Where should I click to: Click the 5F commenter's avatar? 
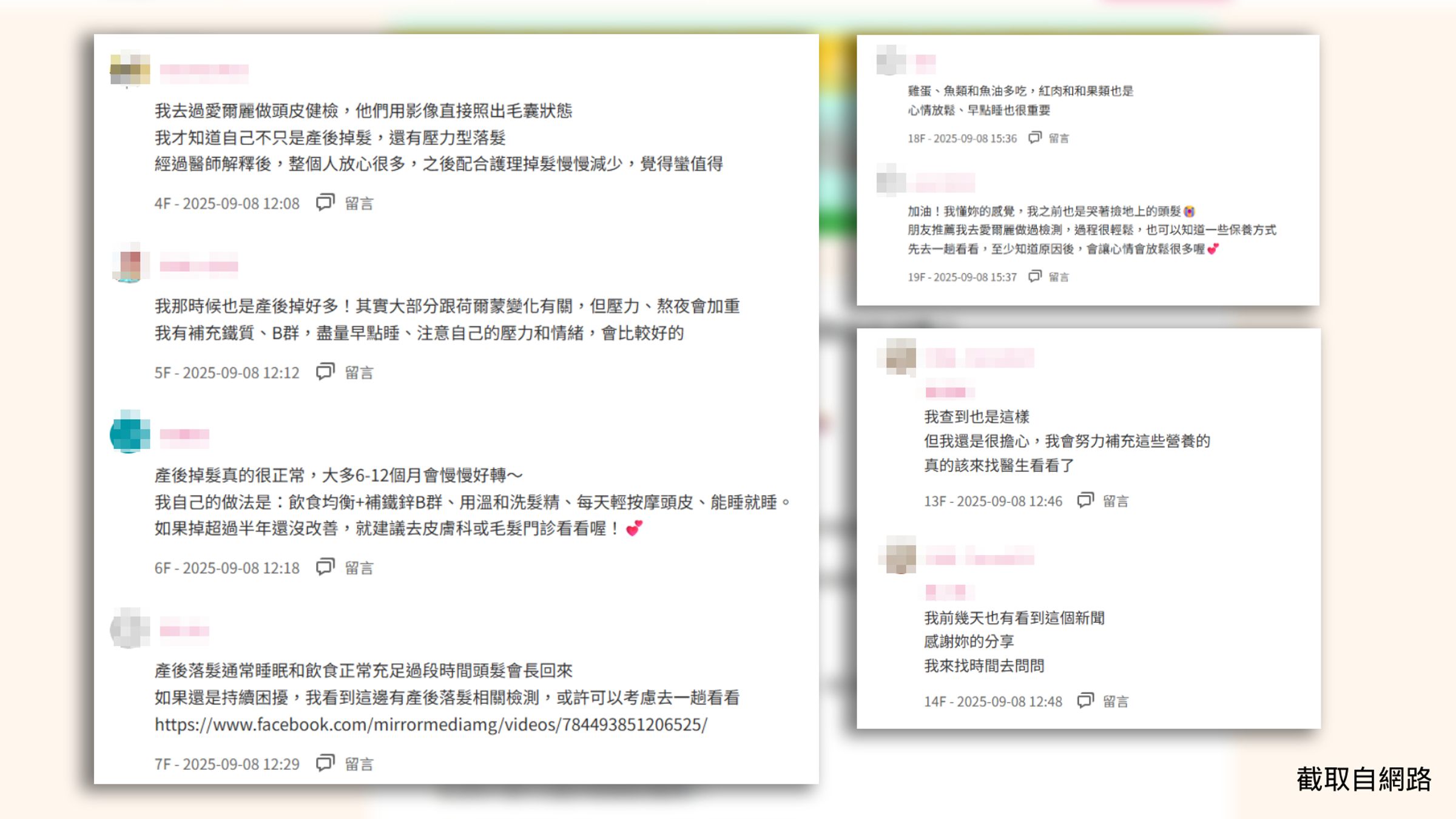130,264
